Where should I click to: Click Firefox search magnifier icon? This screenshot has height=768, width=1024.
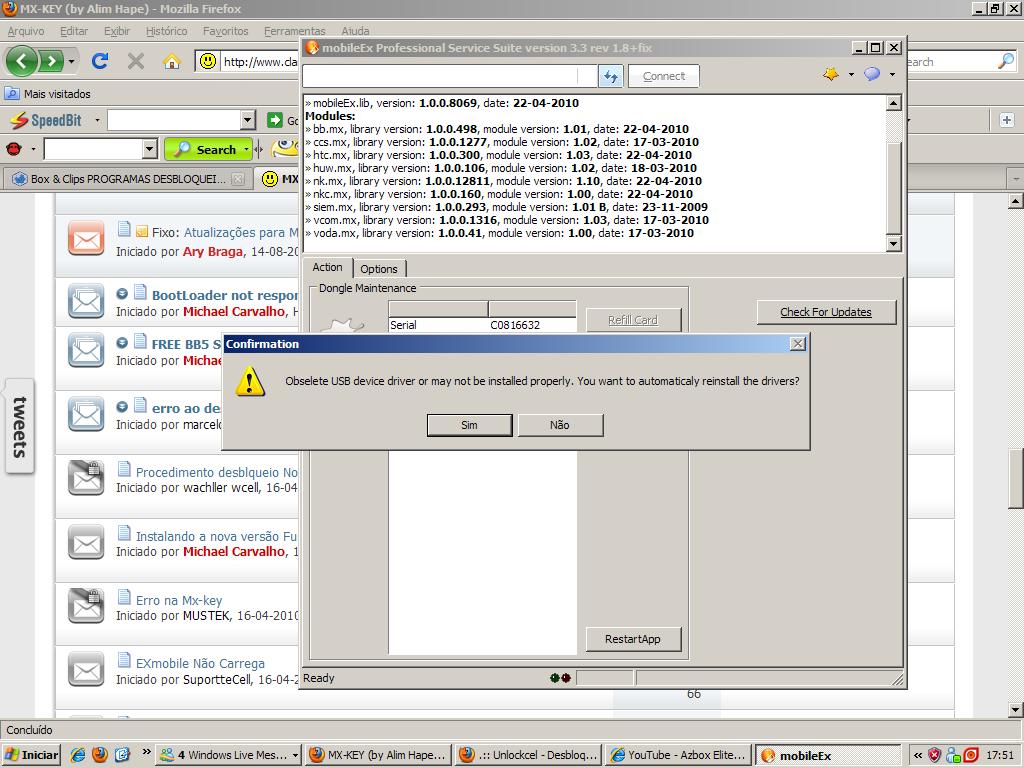tap(1006, 61)
